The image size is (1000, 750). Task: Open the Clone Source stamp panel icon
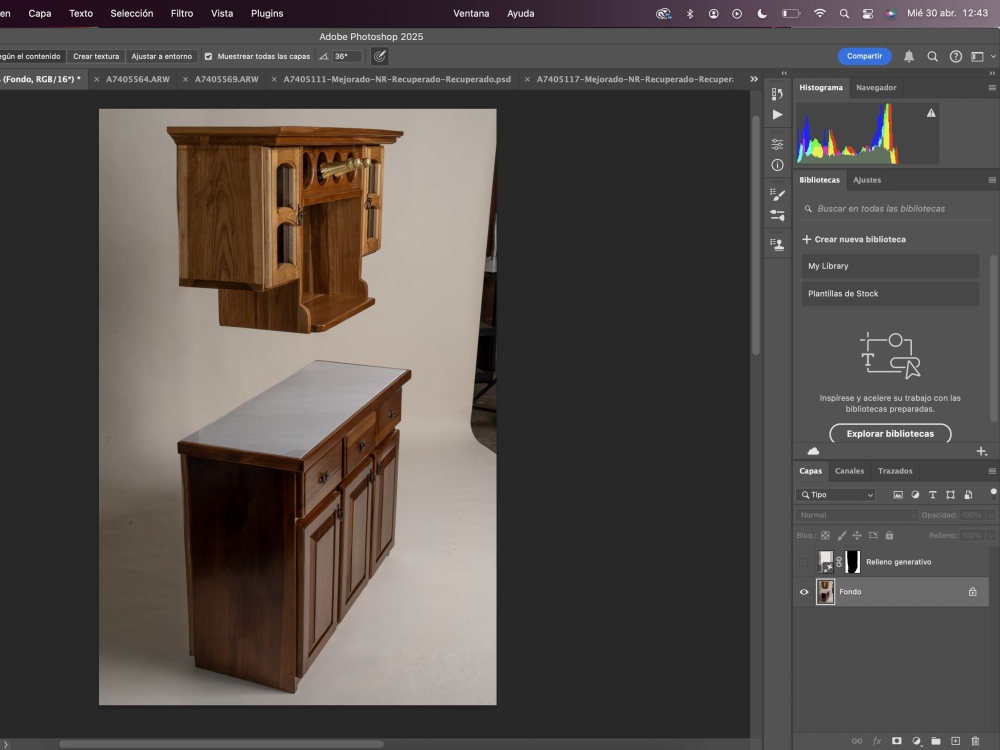(777, 244)
